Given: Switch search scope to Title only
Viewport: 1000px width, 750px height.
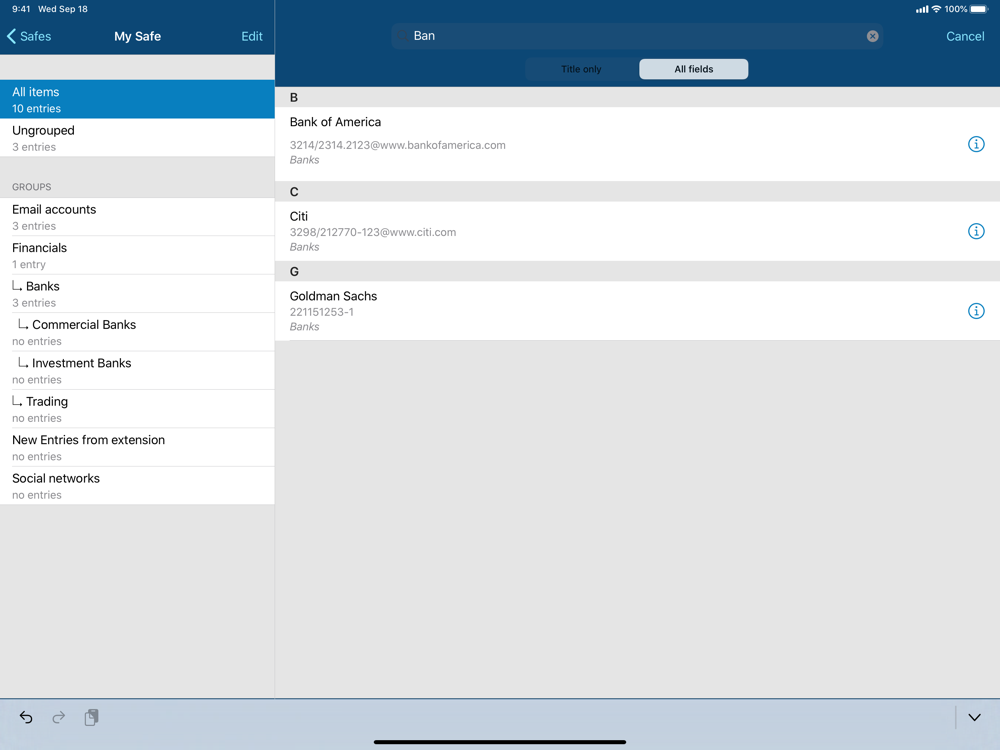Looking at the screenshot, I should pos(581,69).
